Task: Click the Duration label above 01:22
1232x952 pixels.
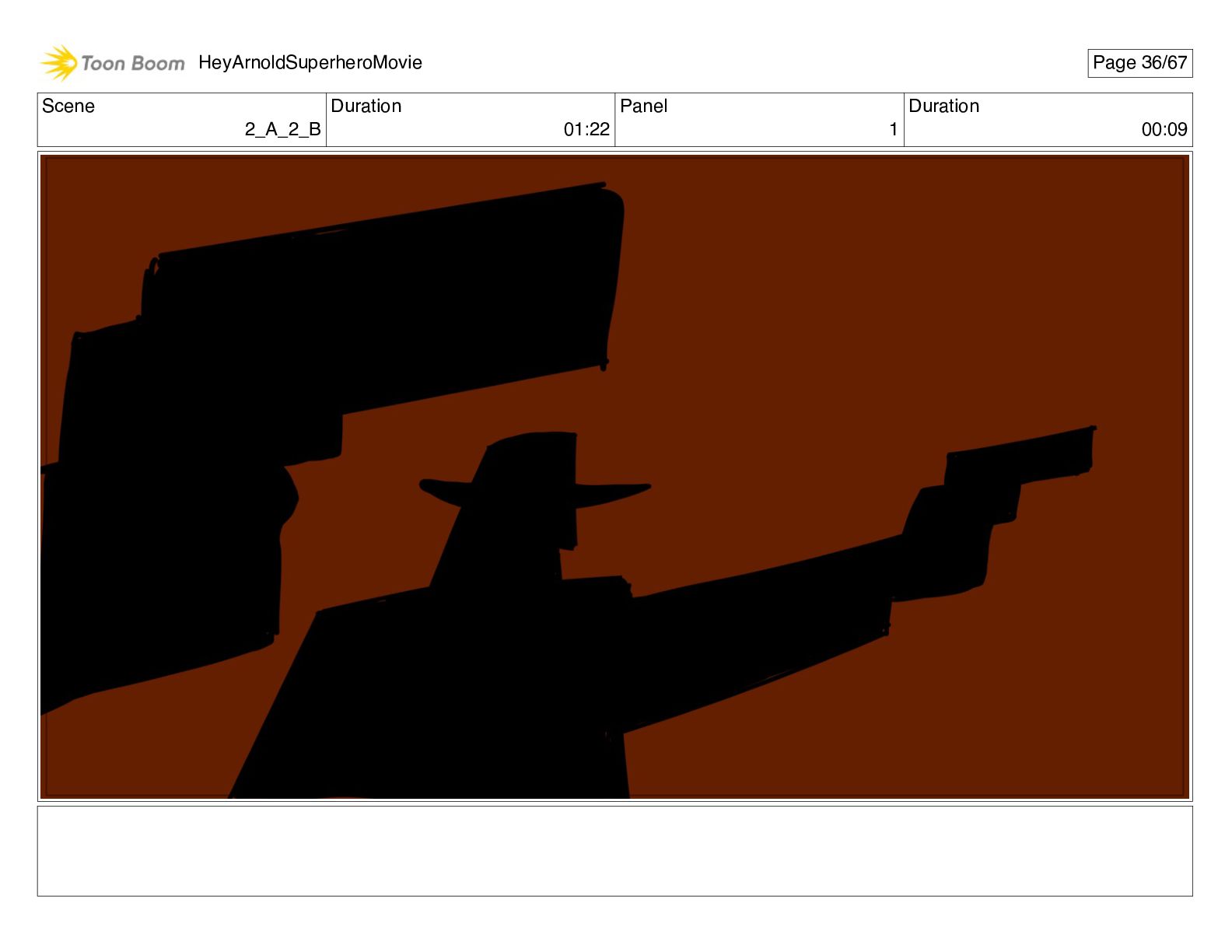Action: (366, 106)
